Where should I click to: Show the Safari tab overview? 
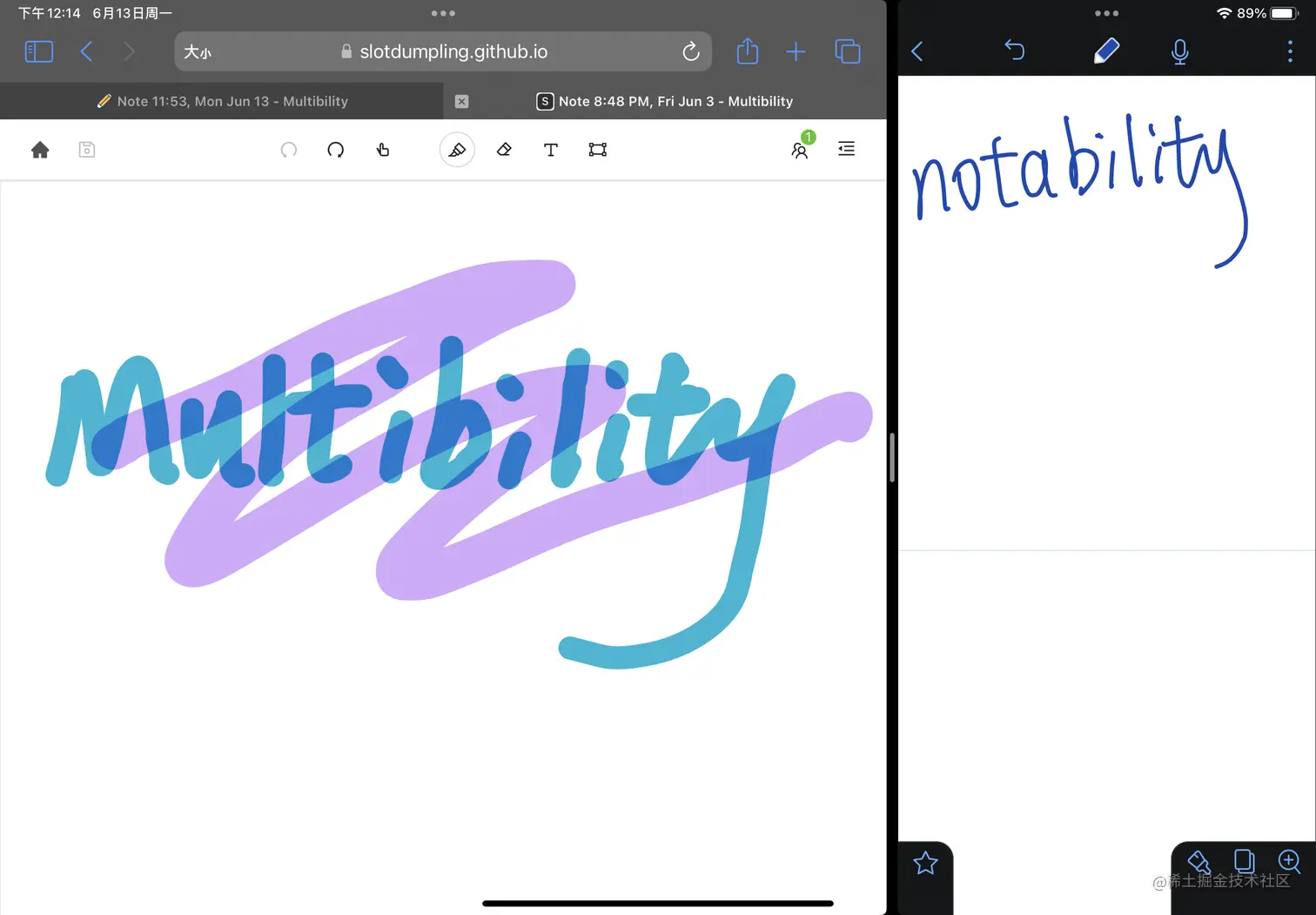tap(848, 52)
